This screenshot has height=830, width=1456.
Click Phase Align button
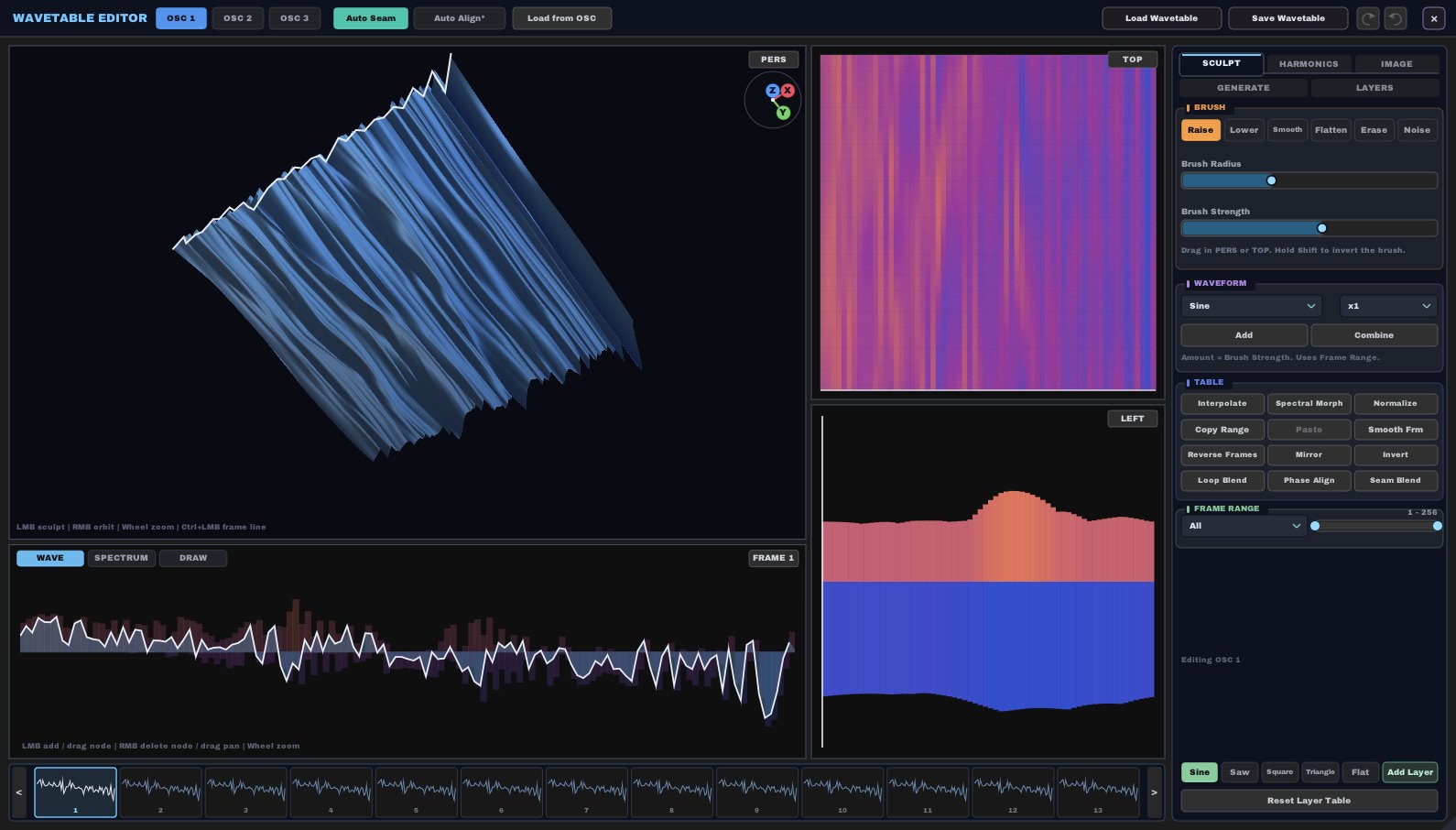tap(1309, 481)
